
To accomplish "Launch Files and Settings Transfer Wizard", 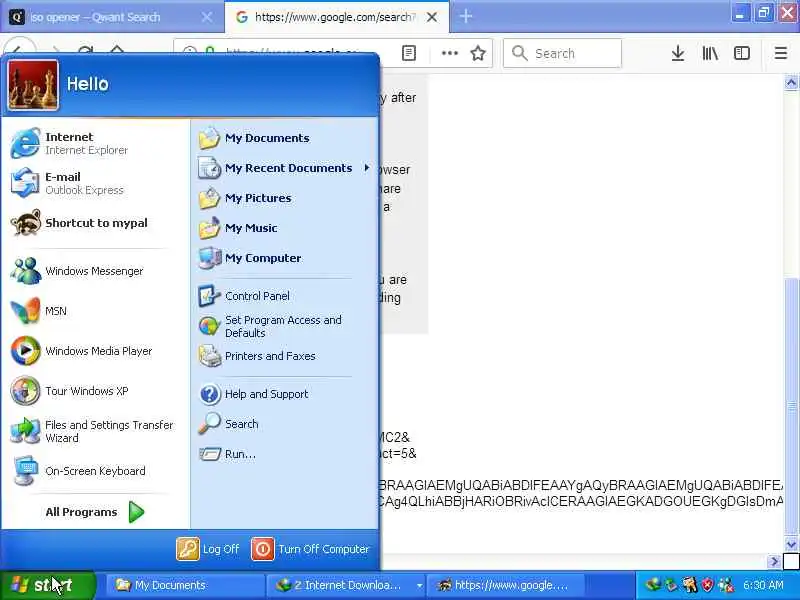I will [93, 431].
